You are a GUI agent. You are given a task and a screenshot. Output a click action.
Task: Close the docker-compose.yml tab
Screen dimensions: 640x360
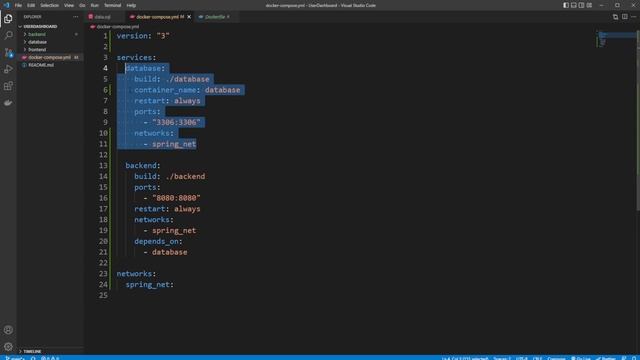[x=189, y=17]
